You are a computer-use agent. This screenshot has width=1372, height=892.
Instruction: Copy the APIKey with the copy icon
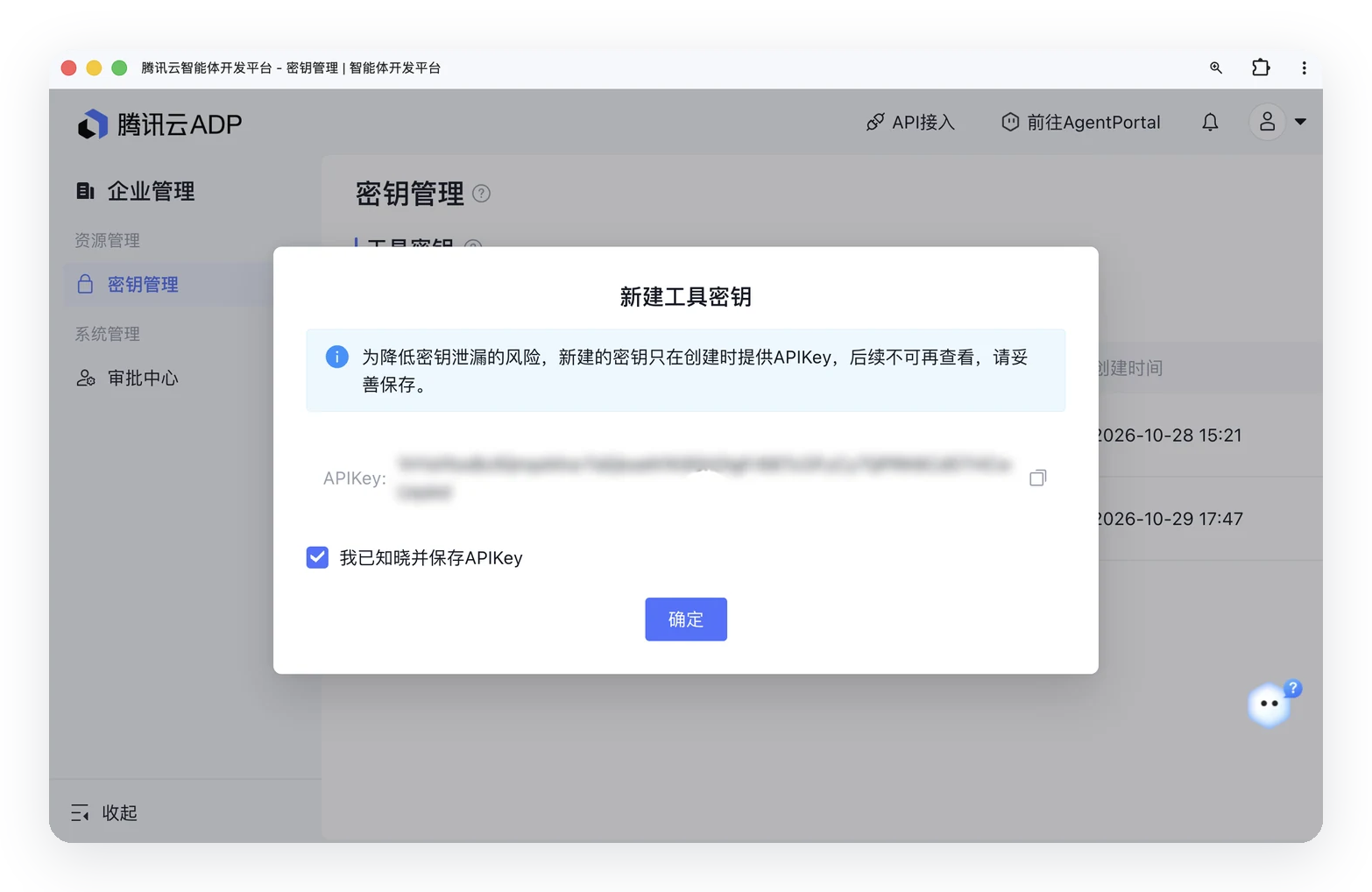click(x=1037, y=478)
